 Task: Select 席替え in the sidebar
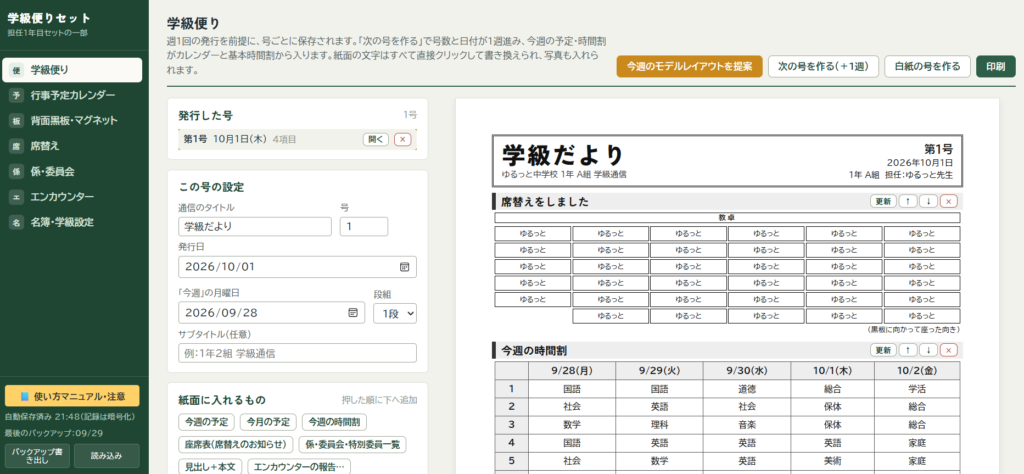[x=72, y=146]
